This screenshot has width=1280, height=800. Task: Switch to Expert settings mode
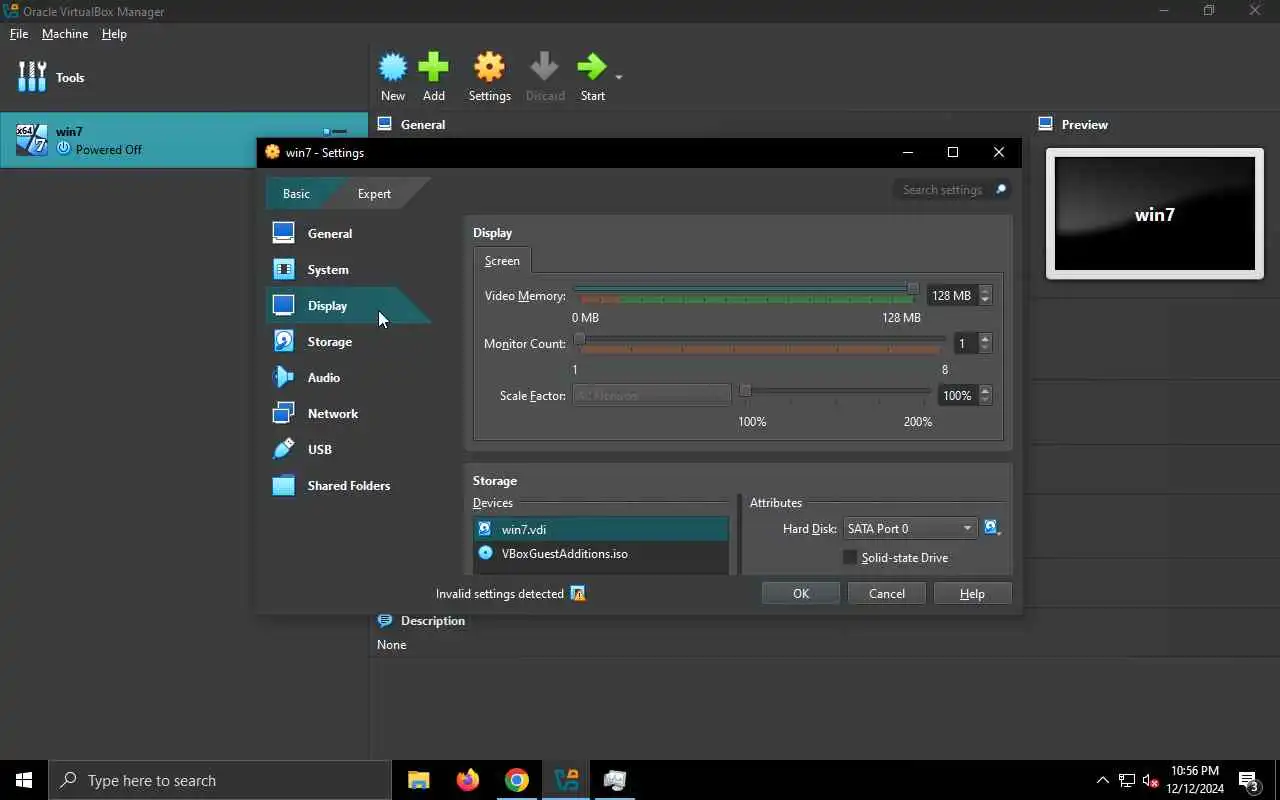(x=374, y=193)
